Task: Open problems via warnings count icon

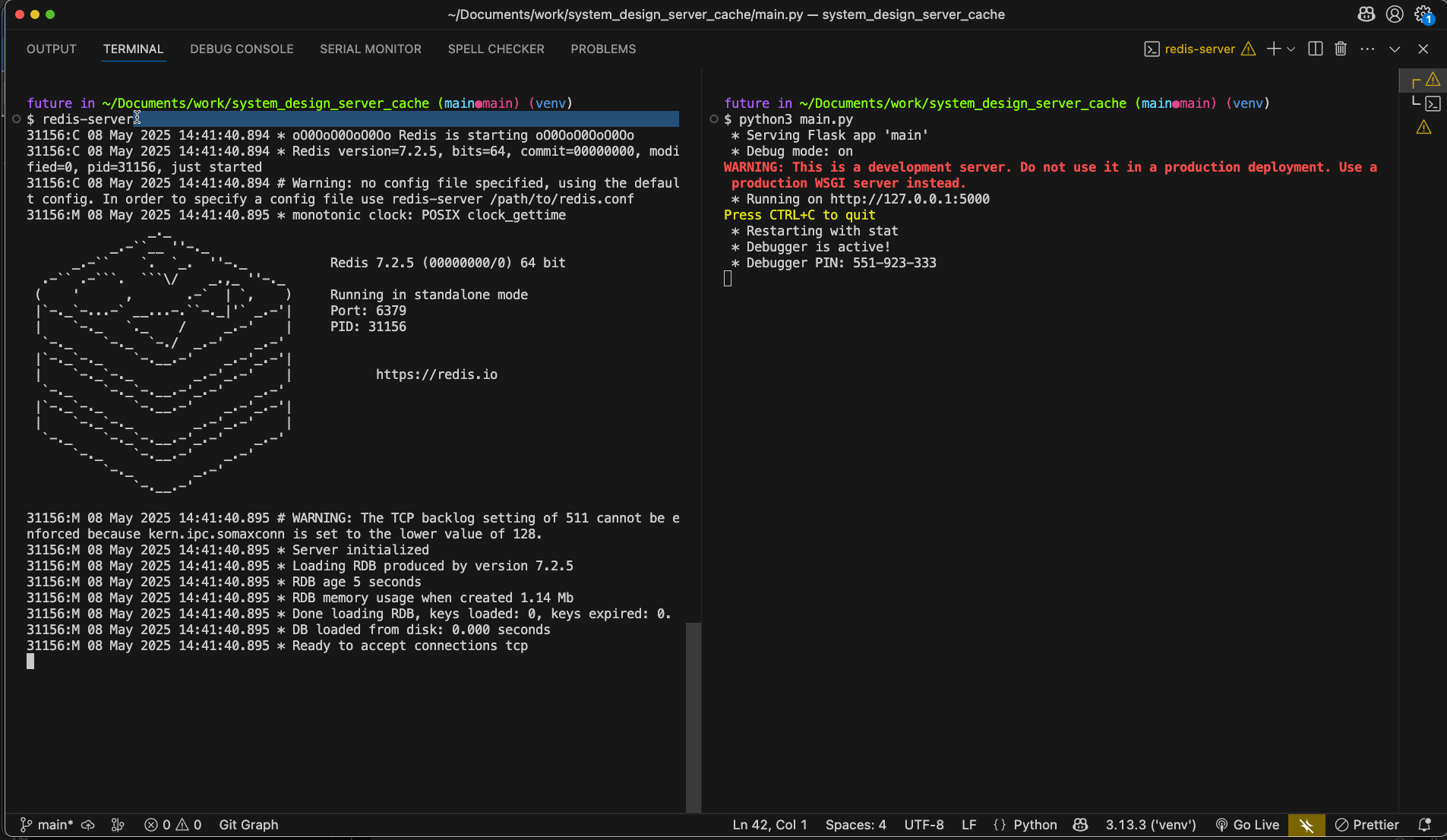Action: (x=189, y=825)
